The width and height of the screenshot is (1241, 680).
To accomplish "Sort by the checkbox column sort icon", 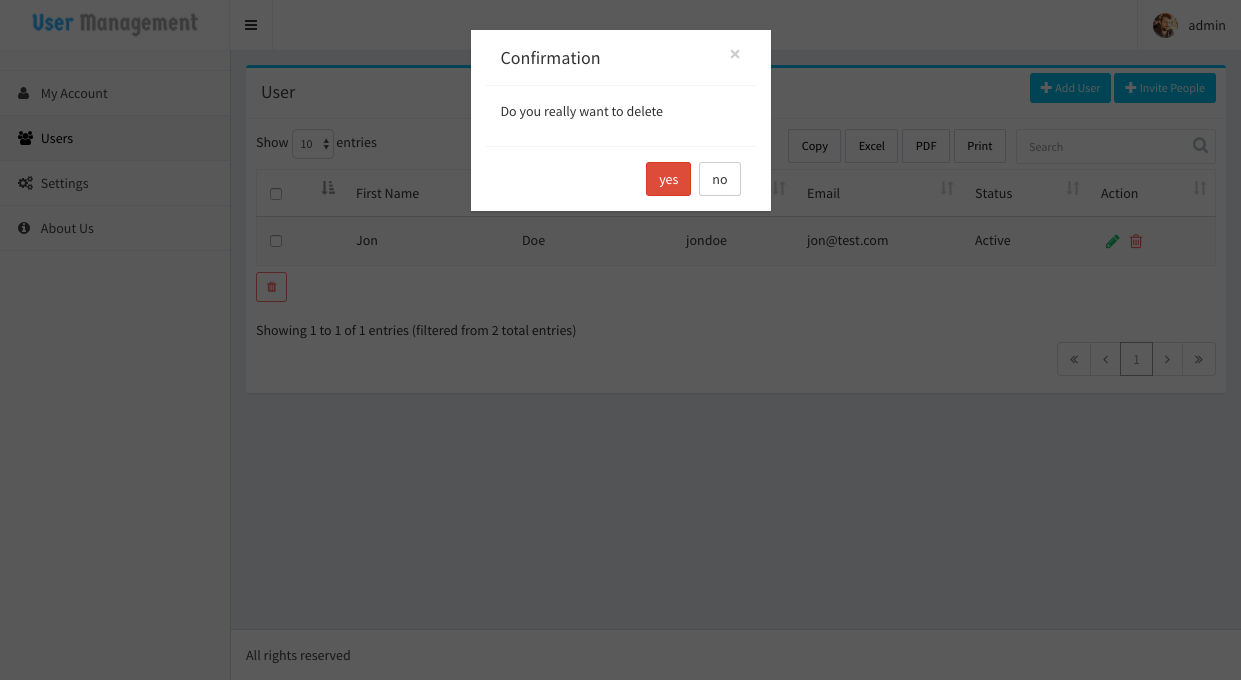I will (328, 188).
